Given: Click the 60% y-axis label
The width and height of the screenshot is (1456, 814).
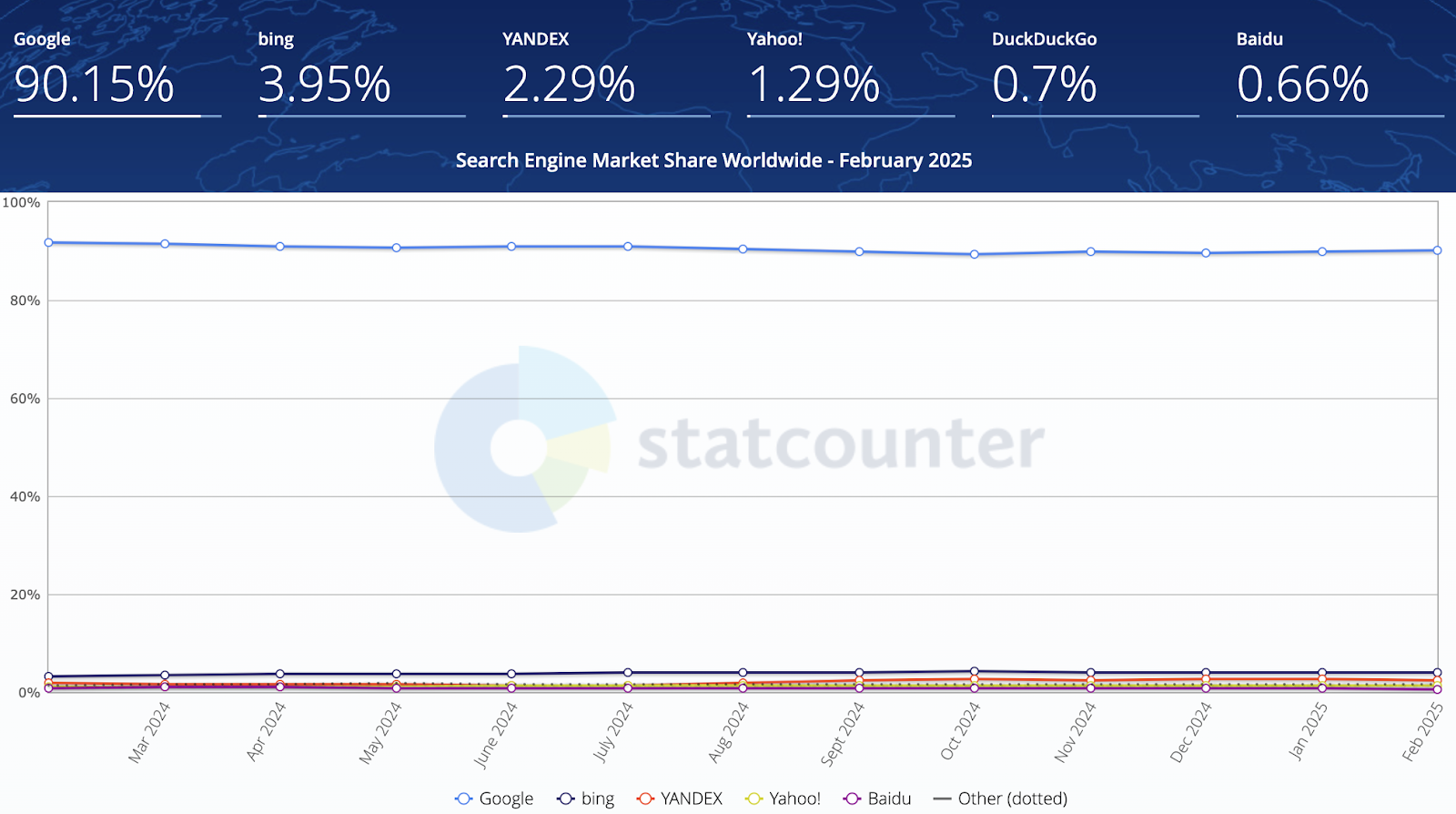Looking at the screenshot, I should (25, 399).
